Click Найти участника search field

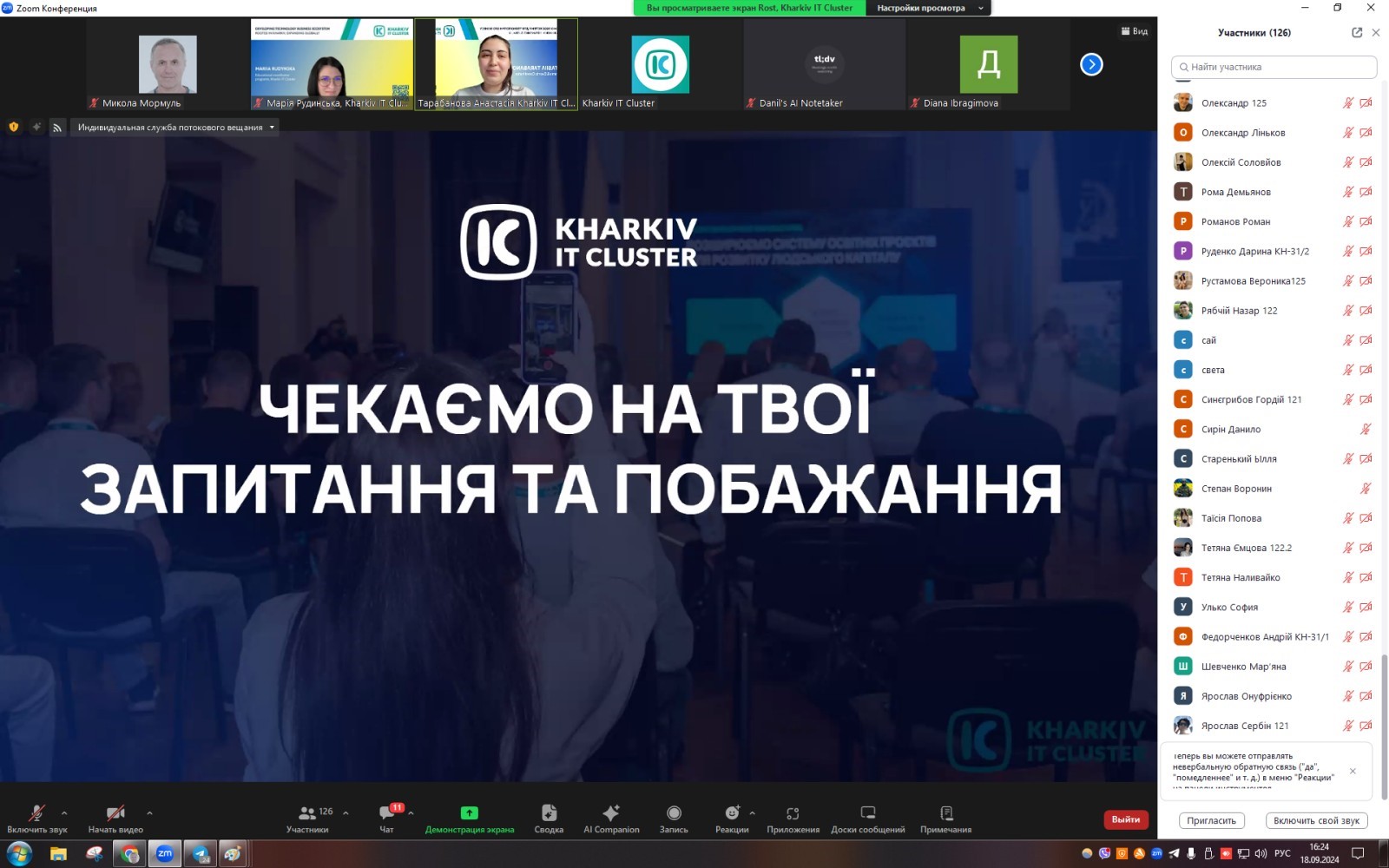tap(1274, 67)
